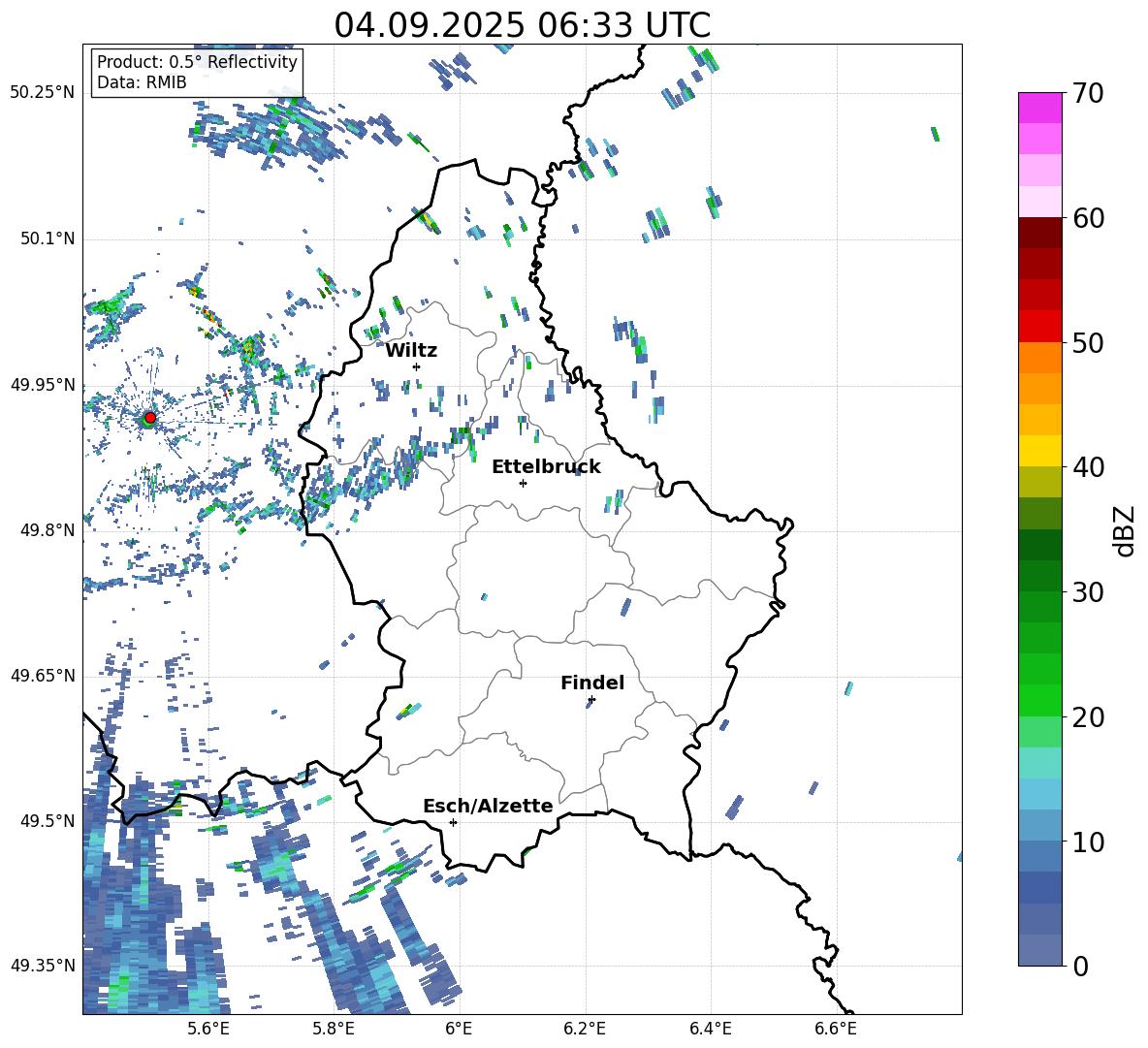Click the 6.6°E longitude label
Screen dimensions: 1148x1048
coord(836,1029)
